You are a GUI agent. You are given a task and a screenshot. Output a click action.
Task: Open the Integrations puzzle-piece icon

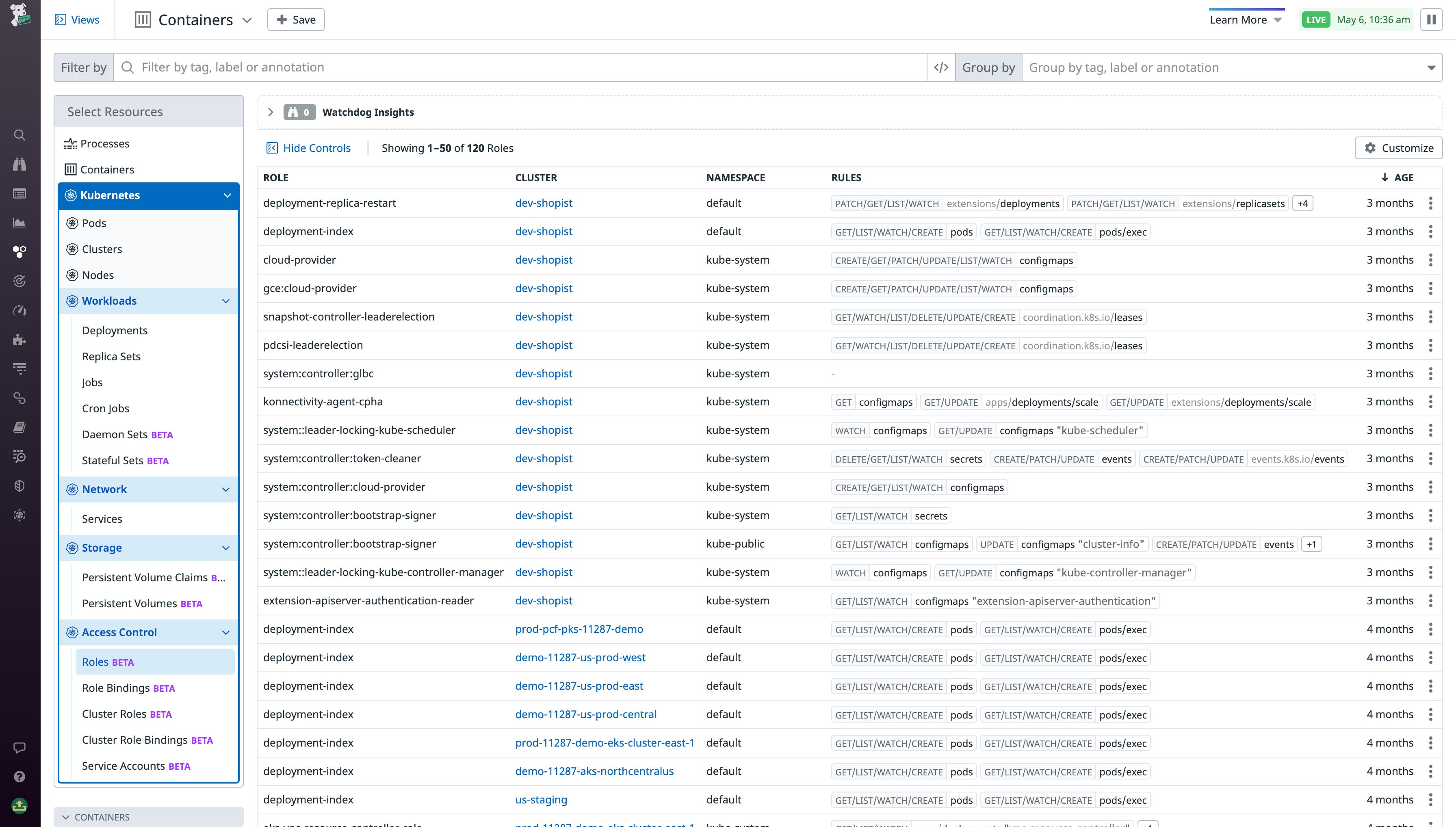(x=20, y=340)
